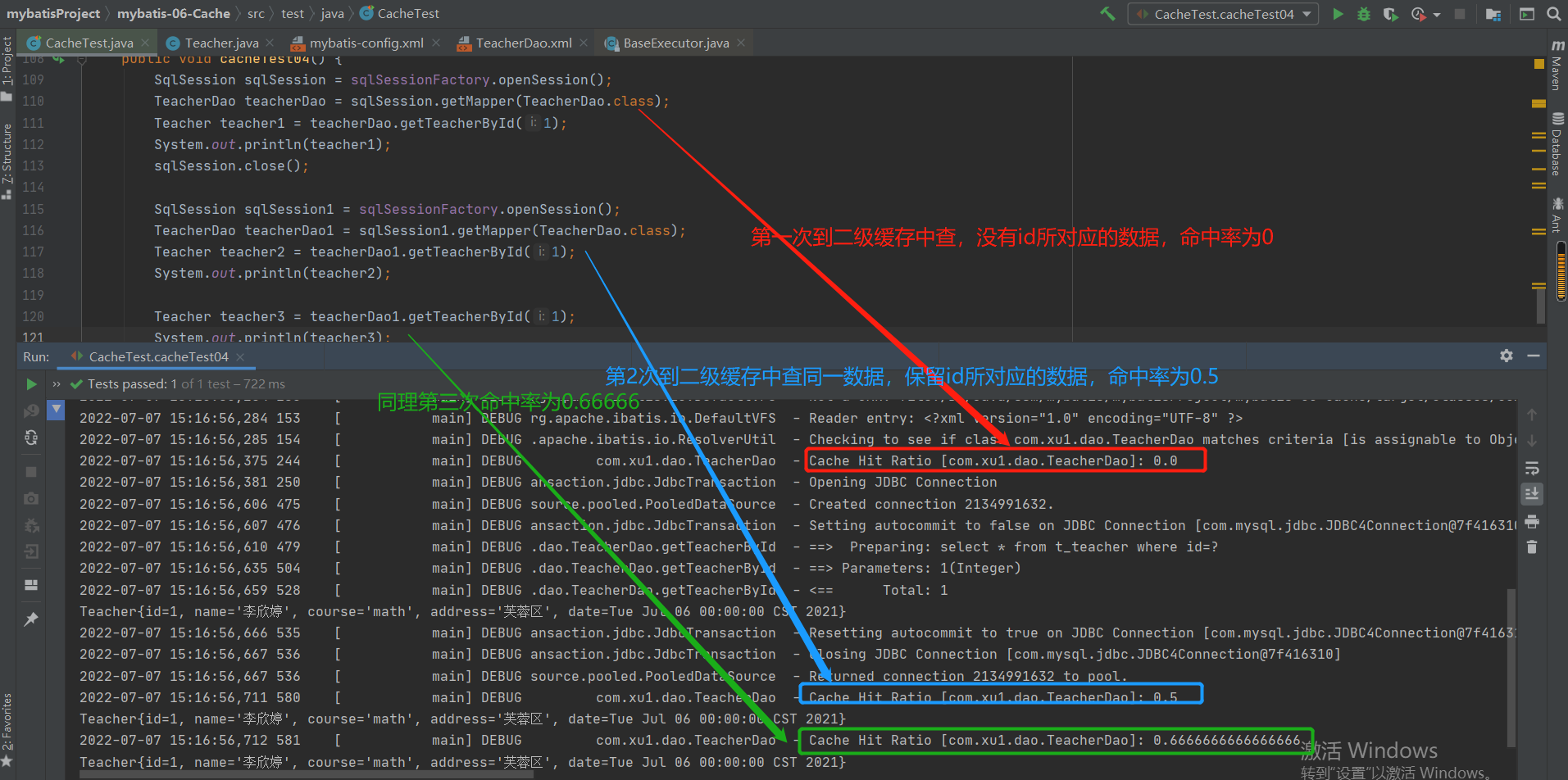The image size is (1568, 780).
Task: Click the editor vertical scrollbar thumb
Action: (x=1541, y=305)
